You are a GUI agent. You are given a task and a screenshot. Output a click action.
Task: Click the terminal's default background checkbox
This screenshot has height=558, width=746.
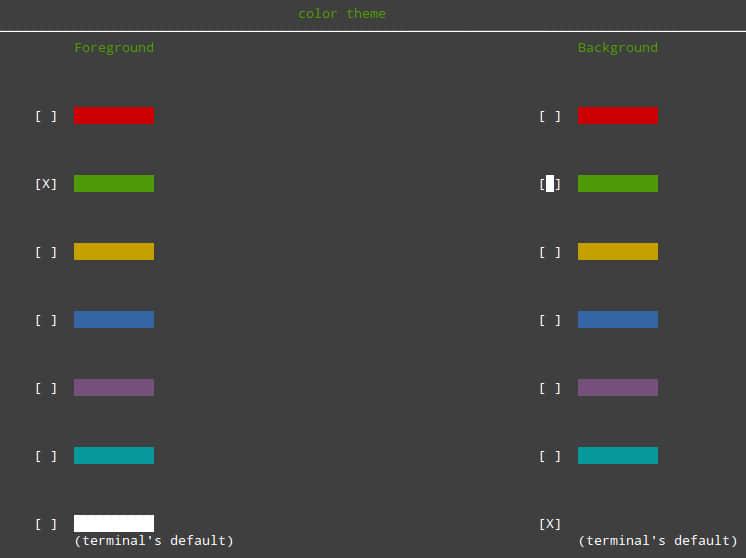click(550, 524)
